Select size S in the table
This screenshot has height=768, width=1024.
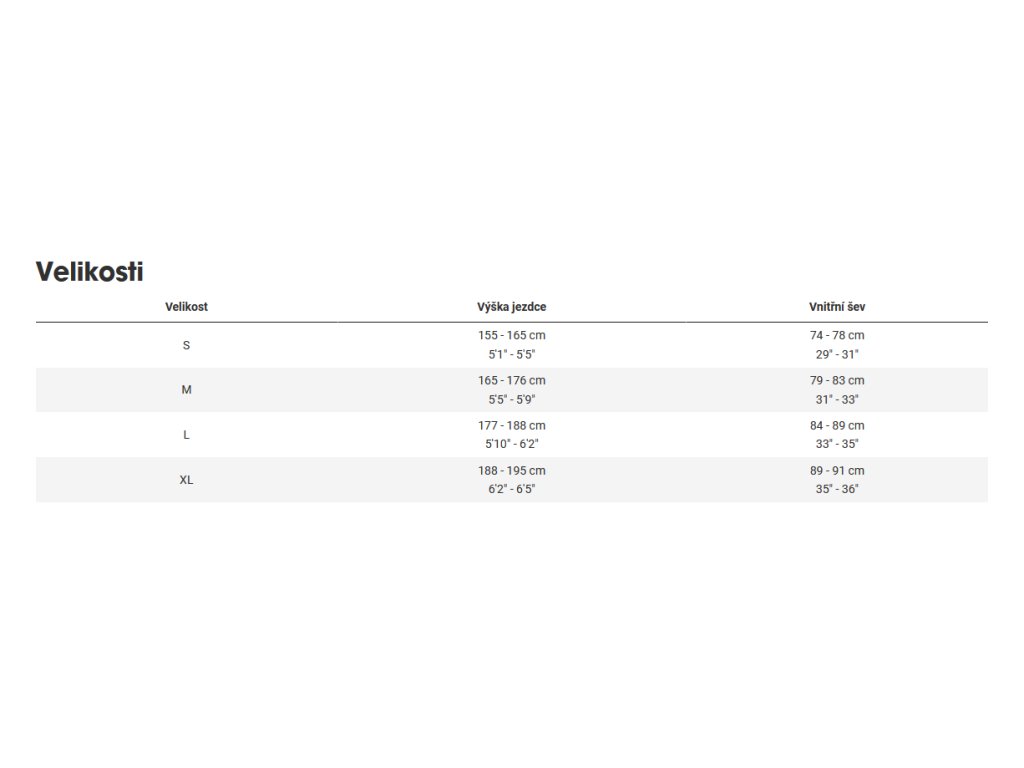(186, 345)
